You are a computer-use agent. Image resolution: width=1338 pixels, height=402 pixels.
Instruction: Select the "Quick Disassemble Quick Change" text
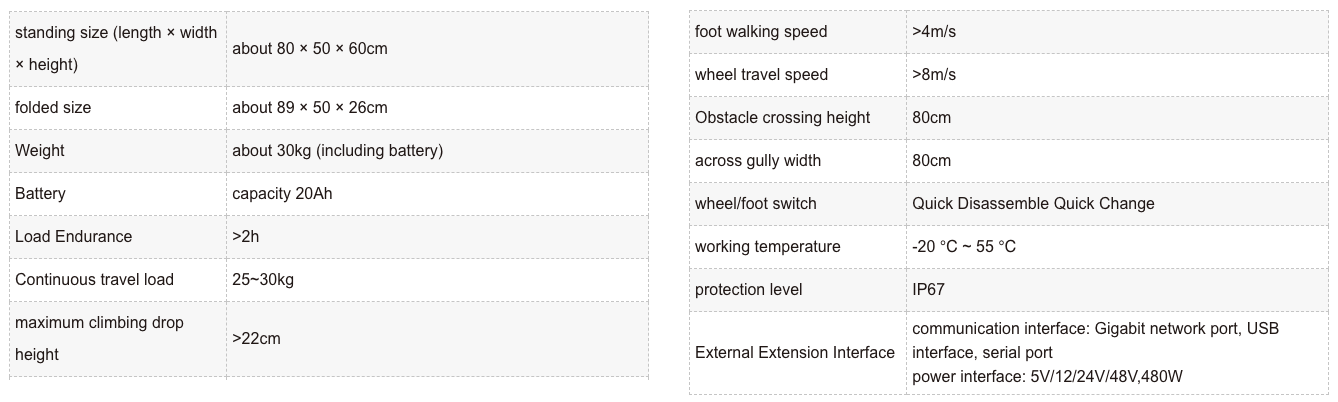click(x=1033, y=203)
